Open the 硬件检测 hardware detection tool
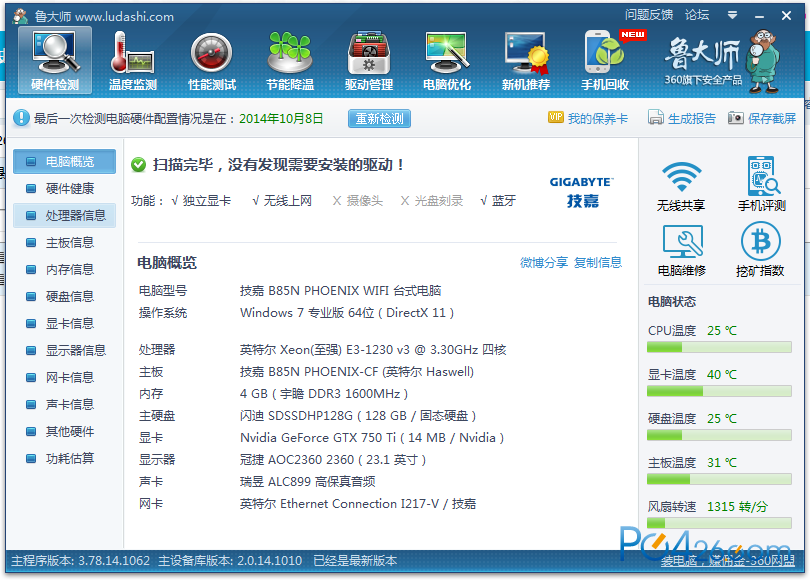810x580 pixels. [x=55, y=60]
